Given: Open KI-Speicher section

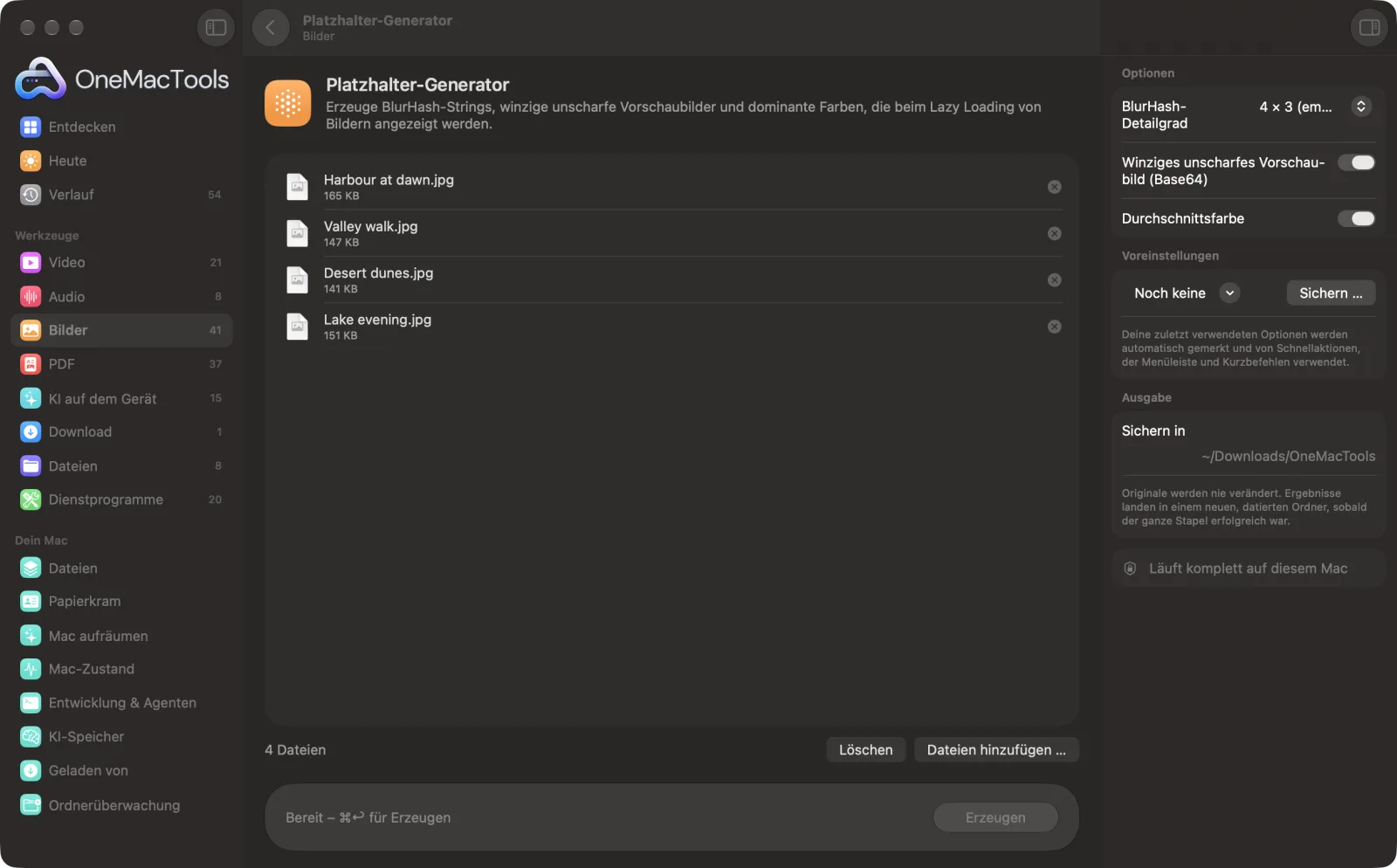Looking at the screenshot, I should tap(121, 737).
